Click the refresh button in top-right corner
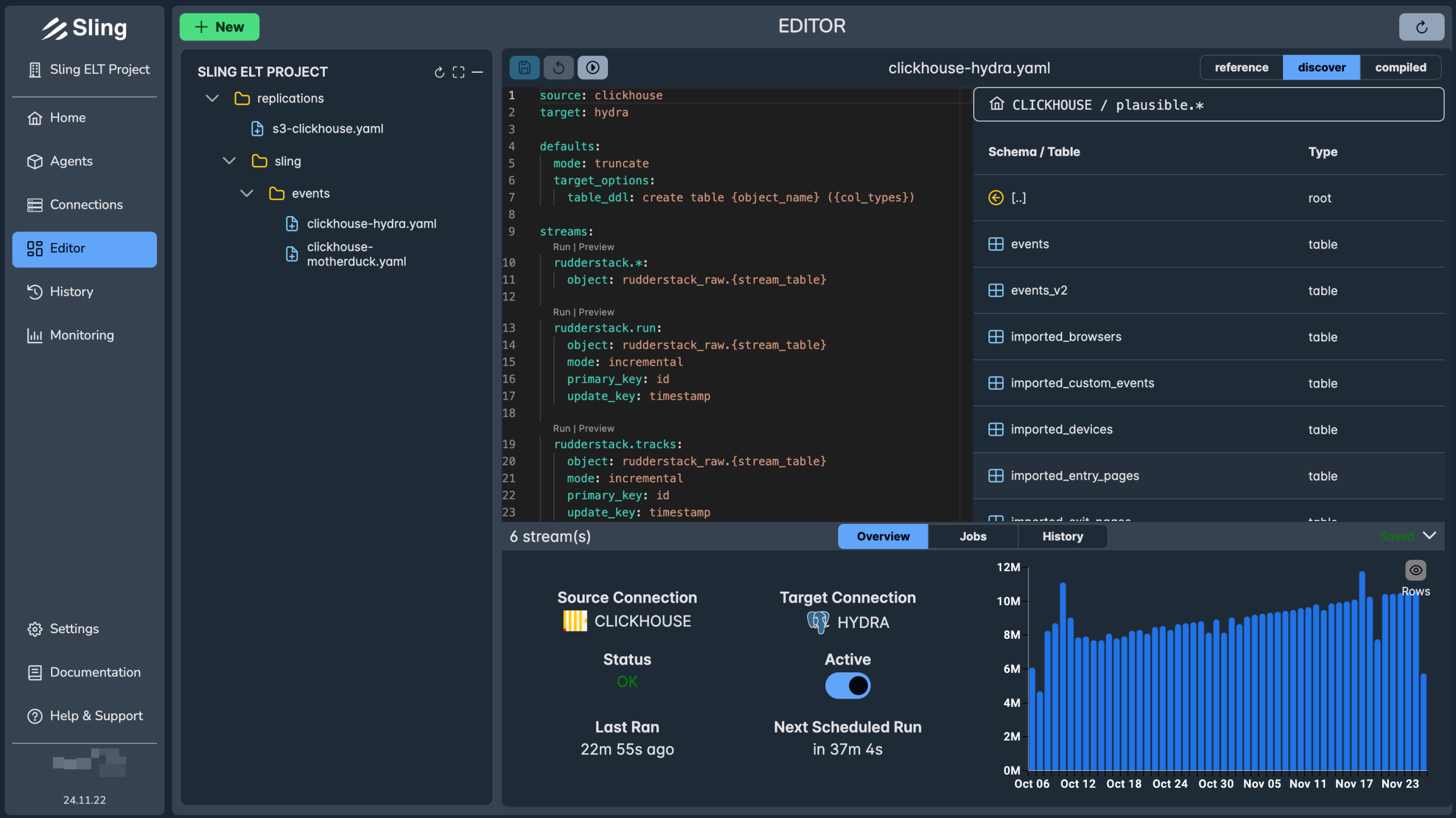The width and height of the screenshot is (1456, 818). tap(1421, 27)
